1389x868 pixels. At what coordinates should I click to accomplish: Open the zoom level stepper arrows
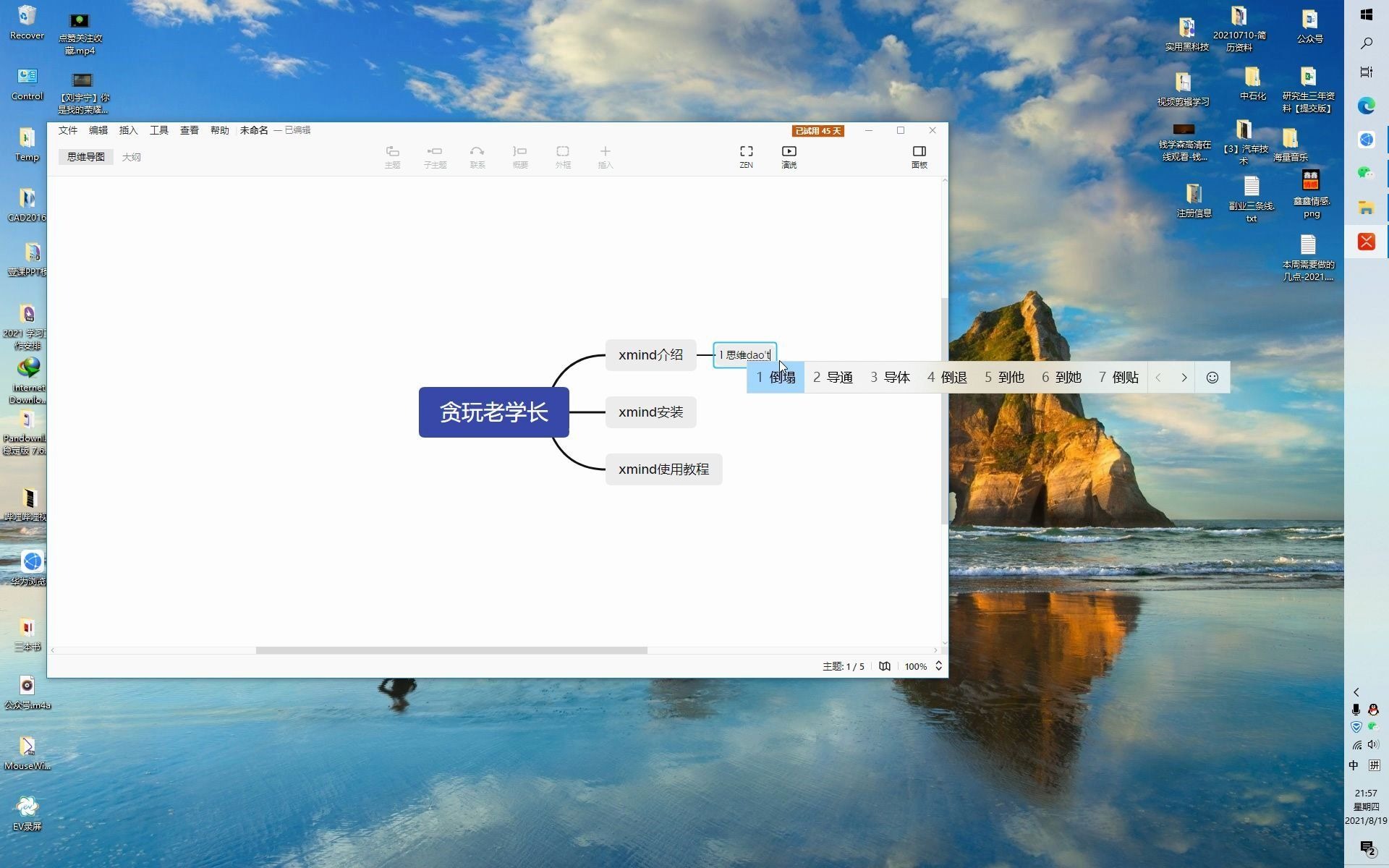938,666
